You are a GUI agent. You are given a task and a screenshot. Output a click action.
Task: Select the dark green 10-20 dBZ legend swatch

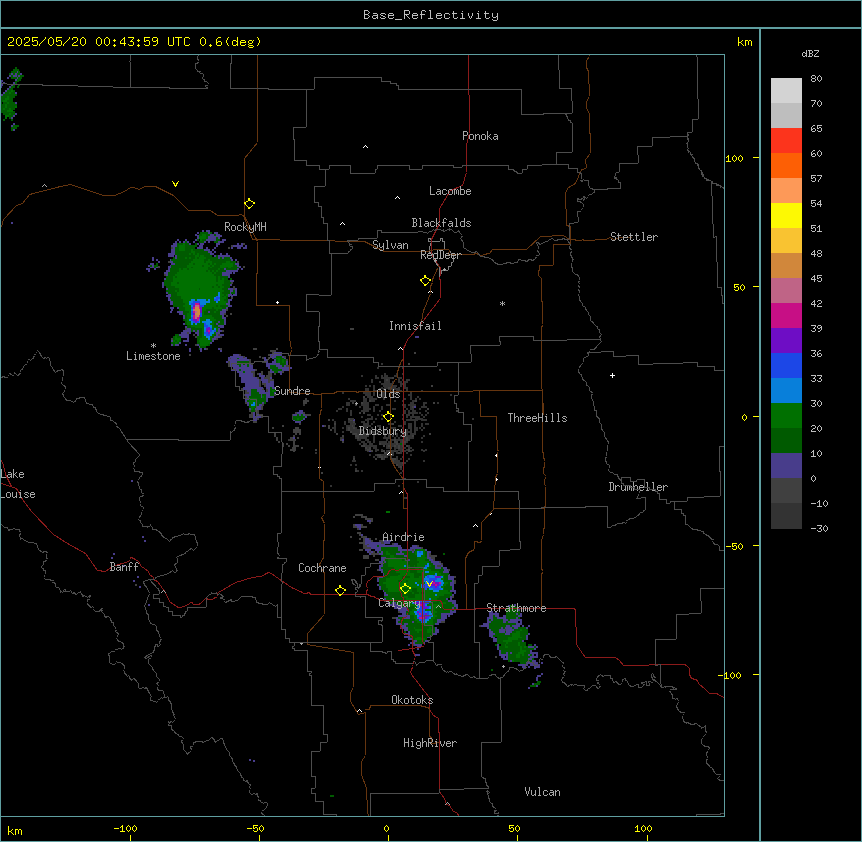click(786, 440)
